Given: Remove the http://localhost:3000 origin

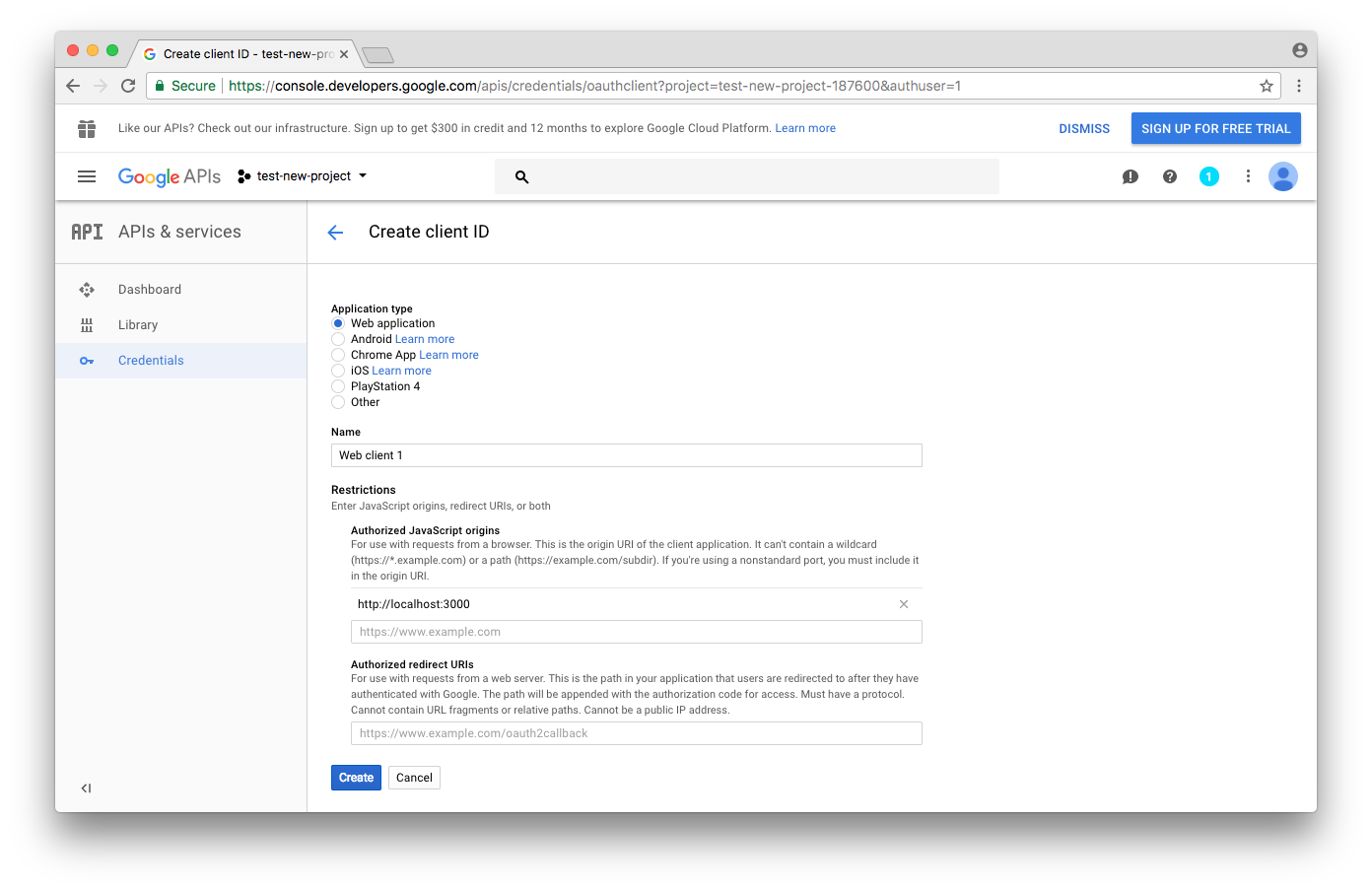Looking at the screenshot, I should pyautogui.click(x=904, y=604).
